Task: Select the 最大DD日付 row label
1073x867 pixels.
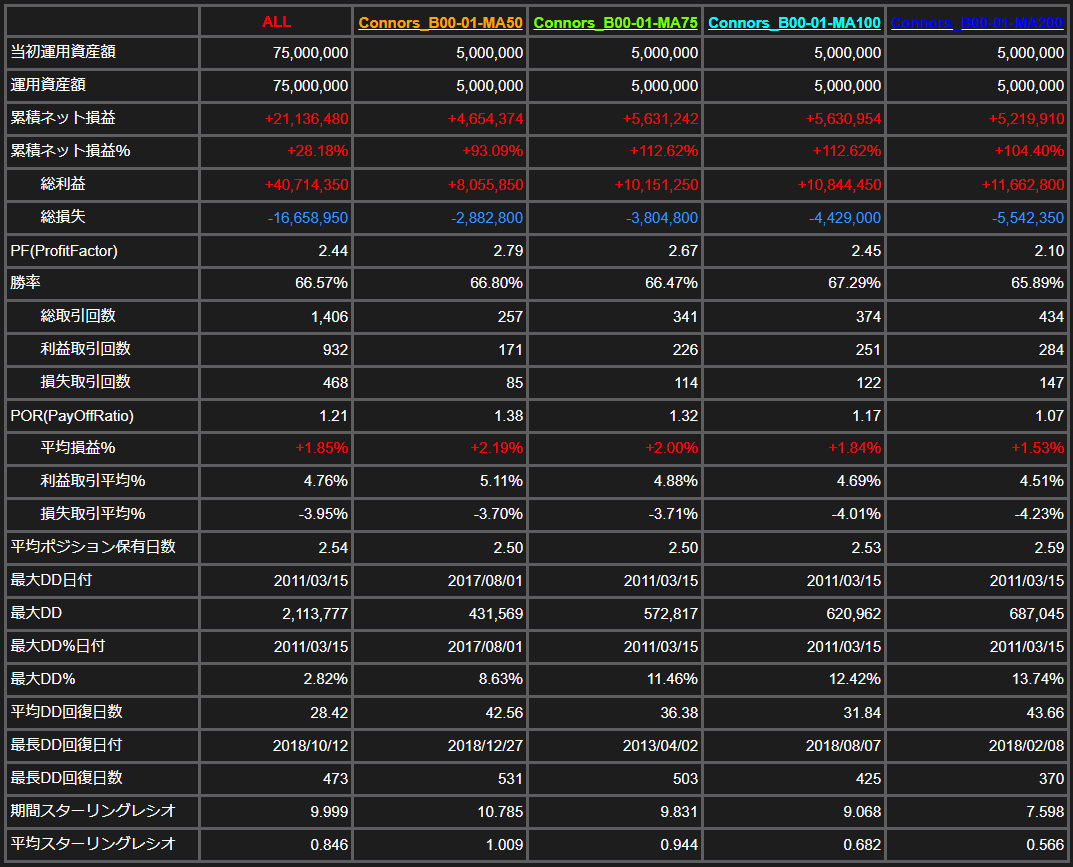Action: pos(51,580)
